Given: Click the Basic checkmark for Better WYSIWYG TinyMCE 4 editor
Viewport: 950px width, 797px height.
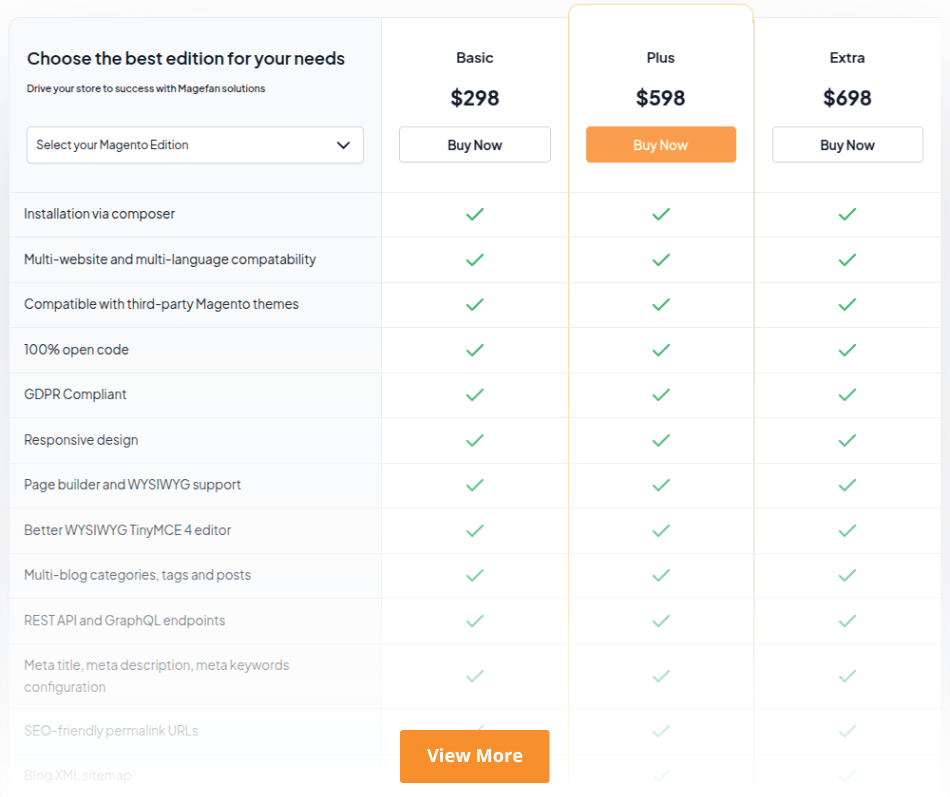Looking at the screenshot, I should pos(474,530).
